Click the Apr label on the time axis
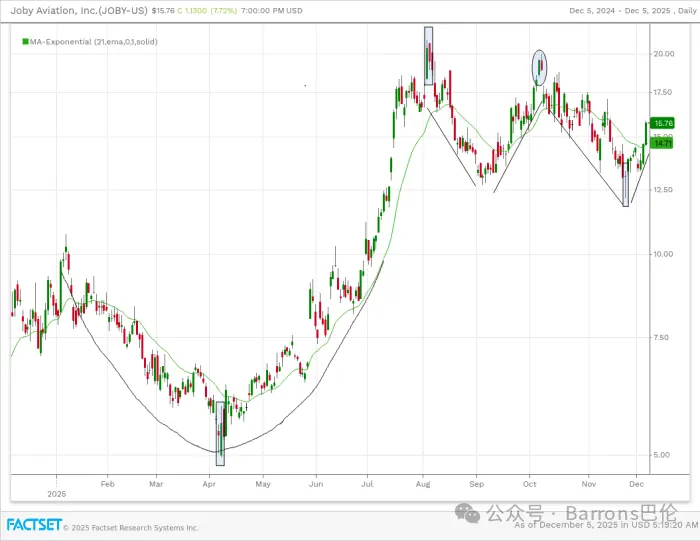700x541 pixels. [x=209, y=482]
